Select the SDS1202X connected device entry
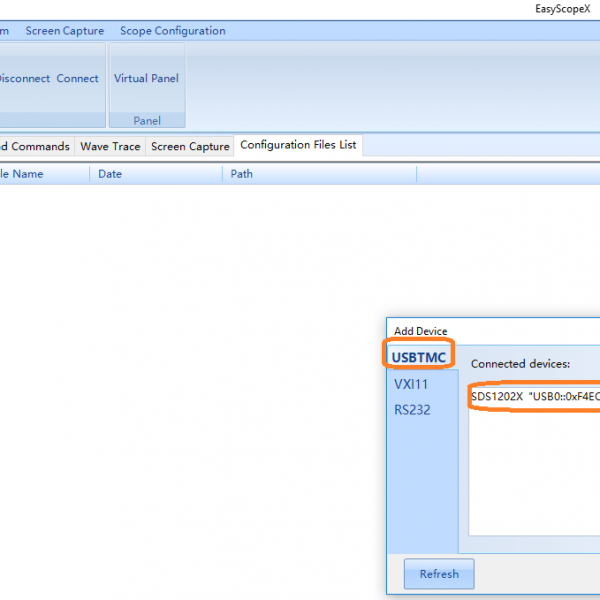 (x=534, y=396)
